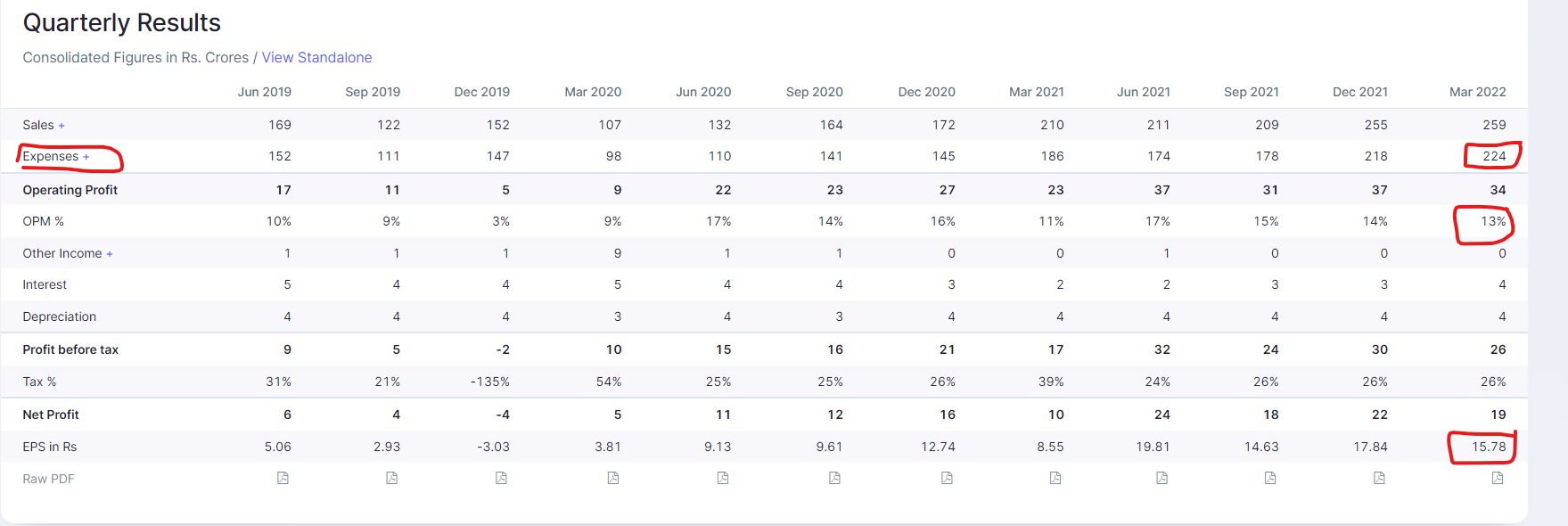This screenshot has width=1568, height=526.
Task: Click the Mar 2022 EPS value 15.78
Action: [x=1489, y=448]
